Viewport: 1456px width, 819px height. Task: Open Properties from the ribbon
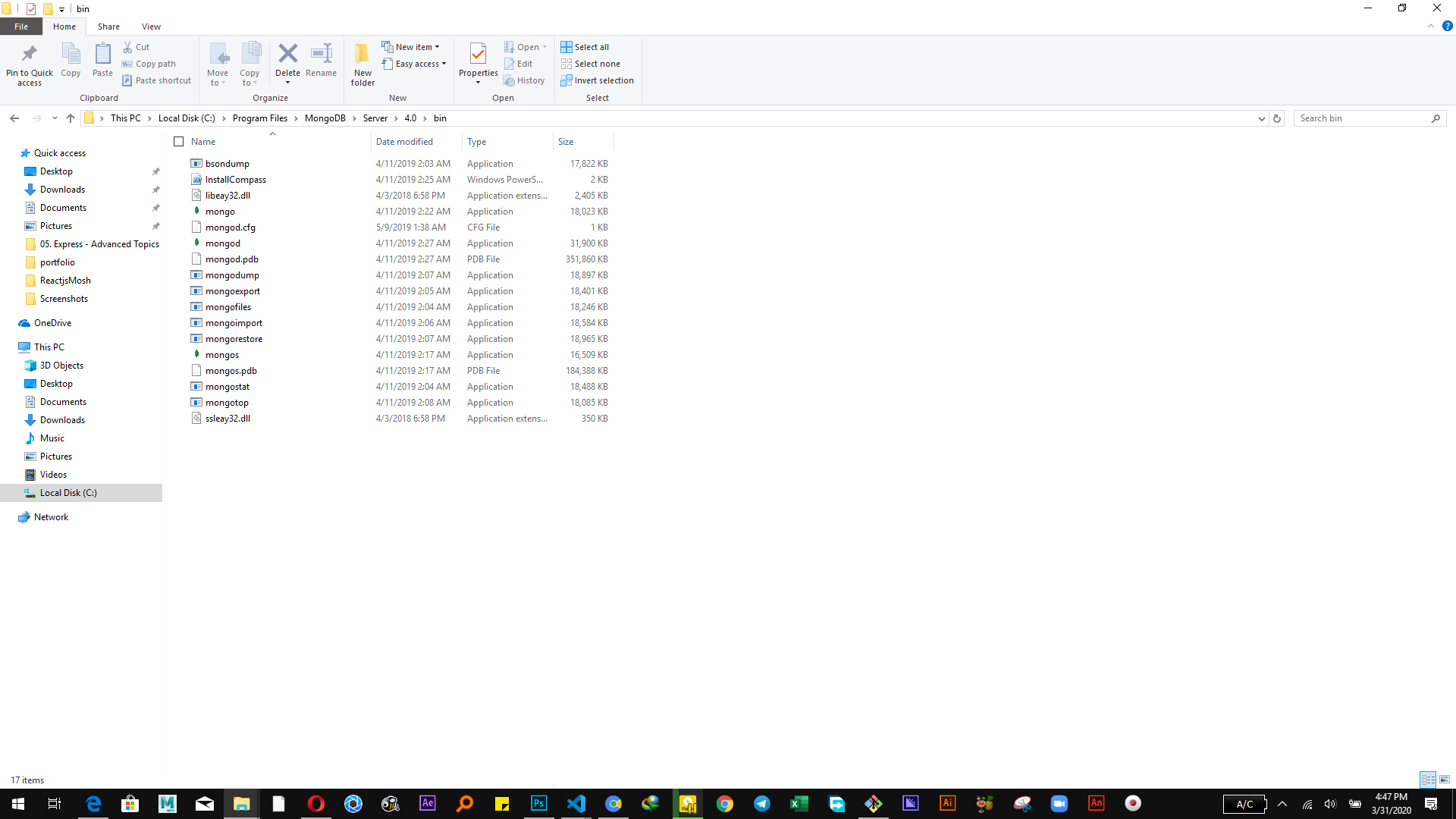pyautogui.click(x=478, y=56)
